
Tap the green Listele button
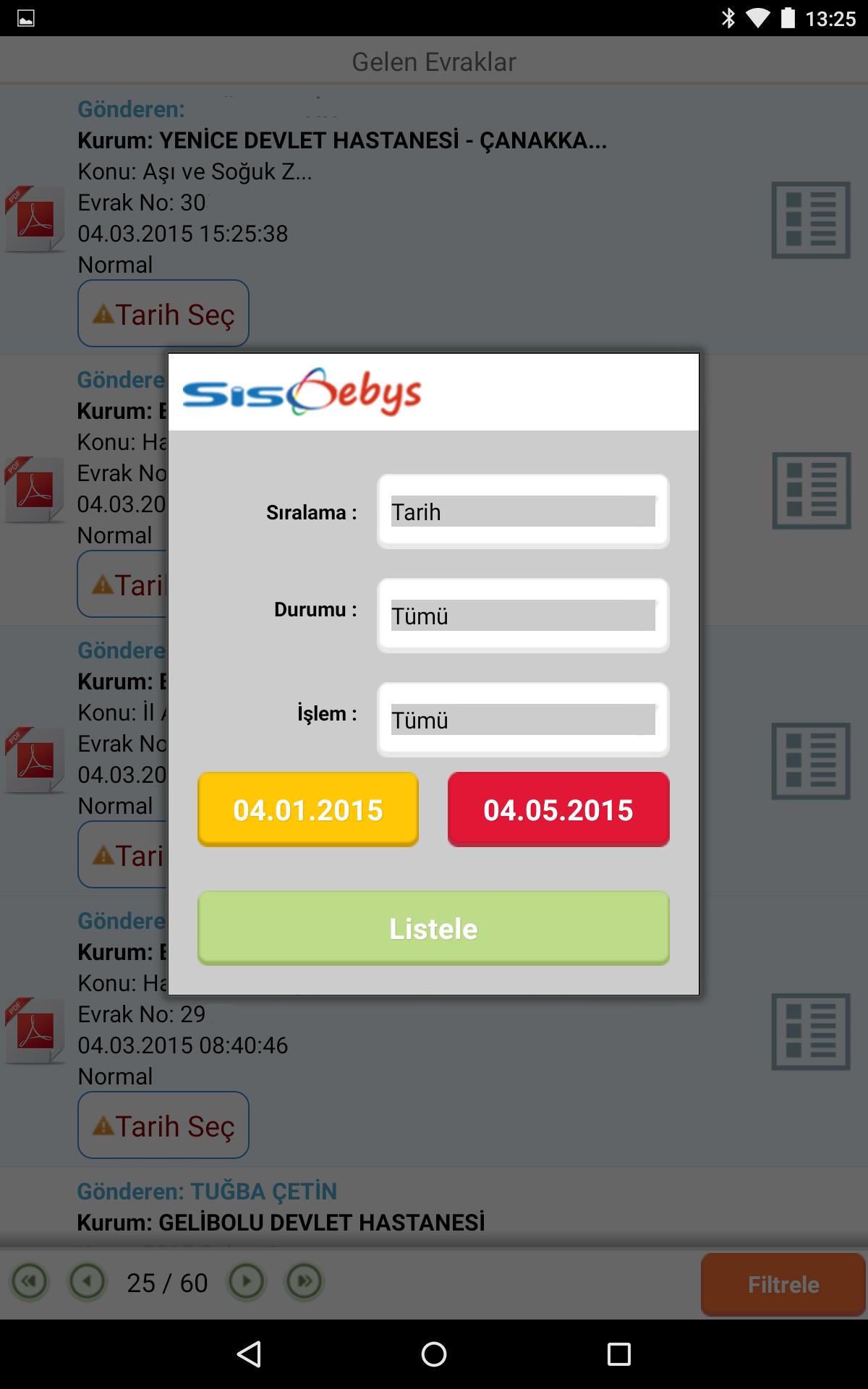coord(433,928)
